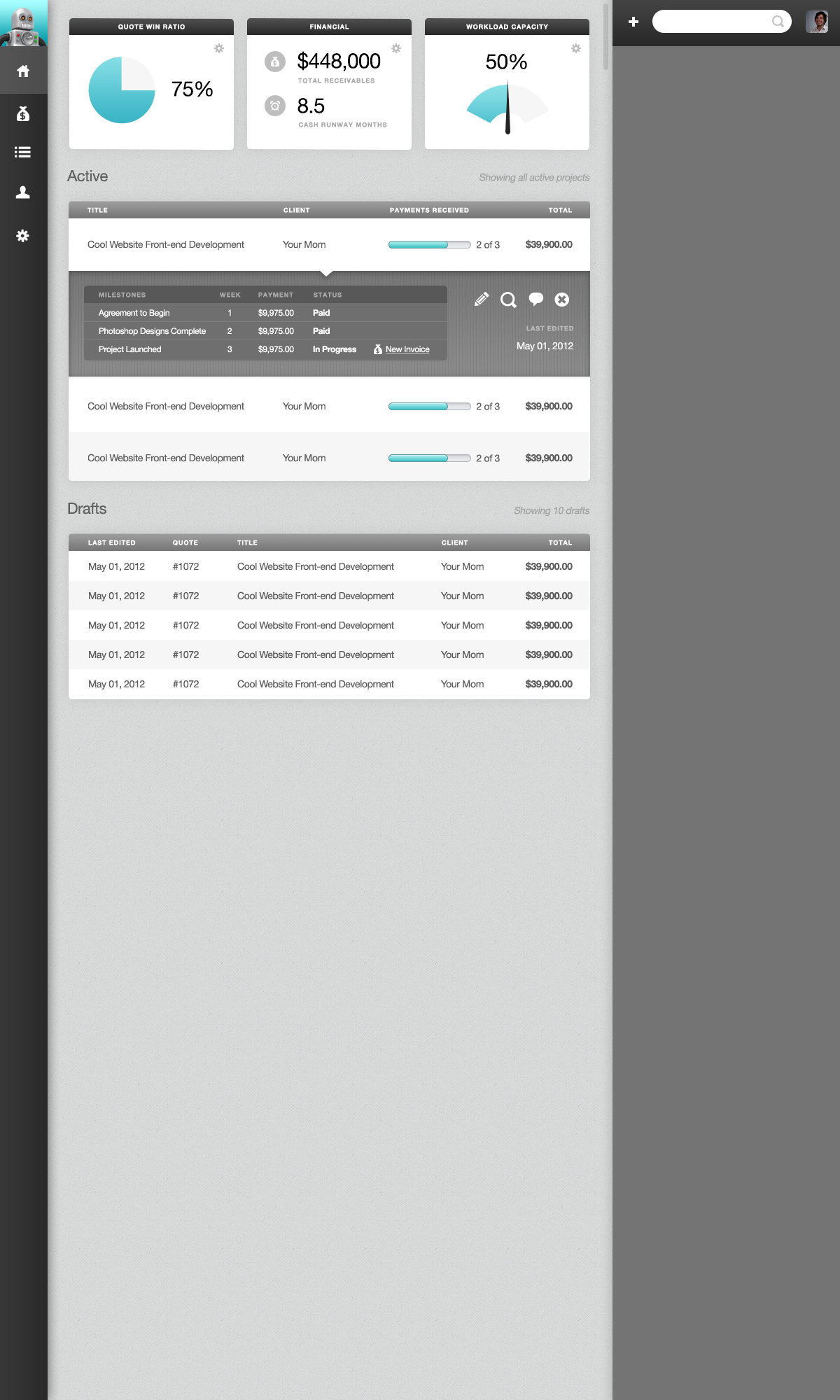The width and height of the screenshot is (840, 1400).
Task: Click the robot logo at top left
Action: pyautogui.click(x=24, y=24)
